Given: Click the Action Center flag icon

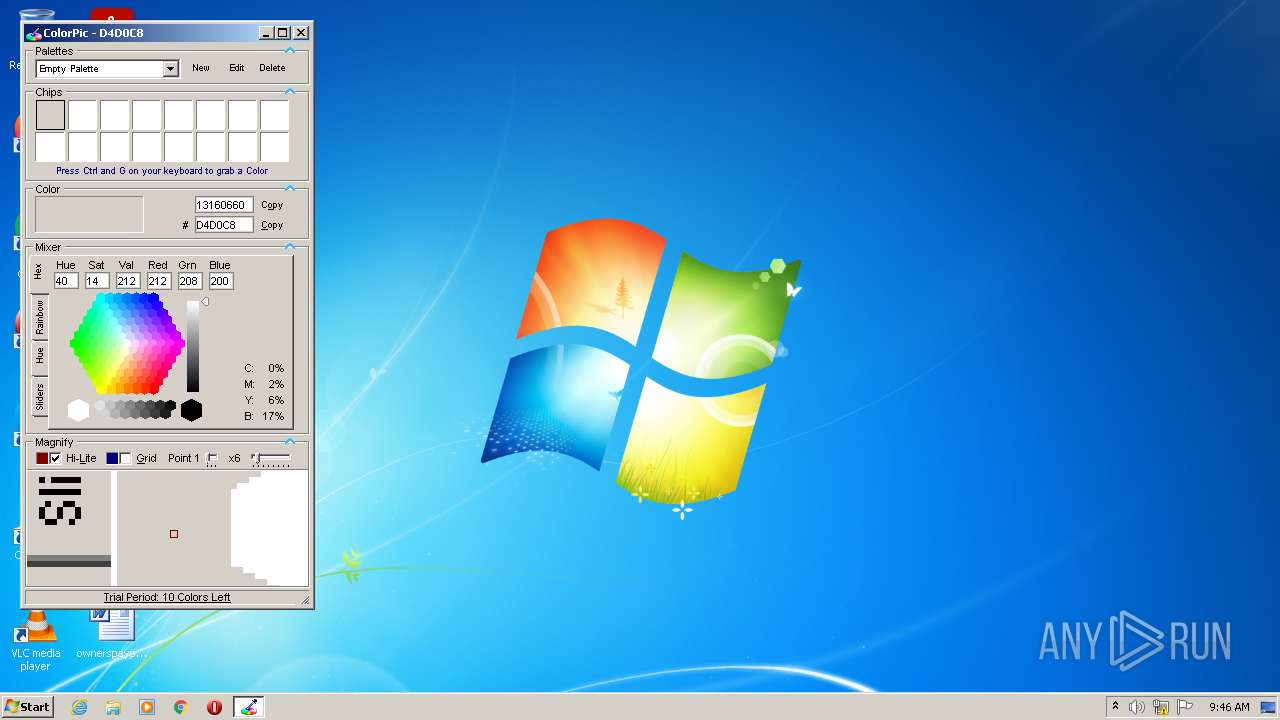Looking at the screenshot, I should 1185,707.
